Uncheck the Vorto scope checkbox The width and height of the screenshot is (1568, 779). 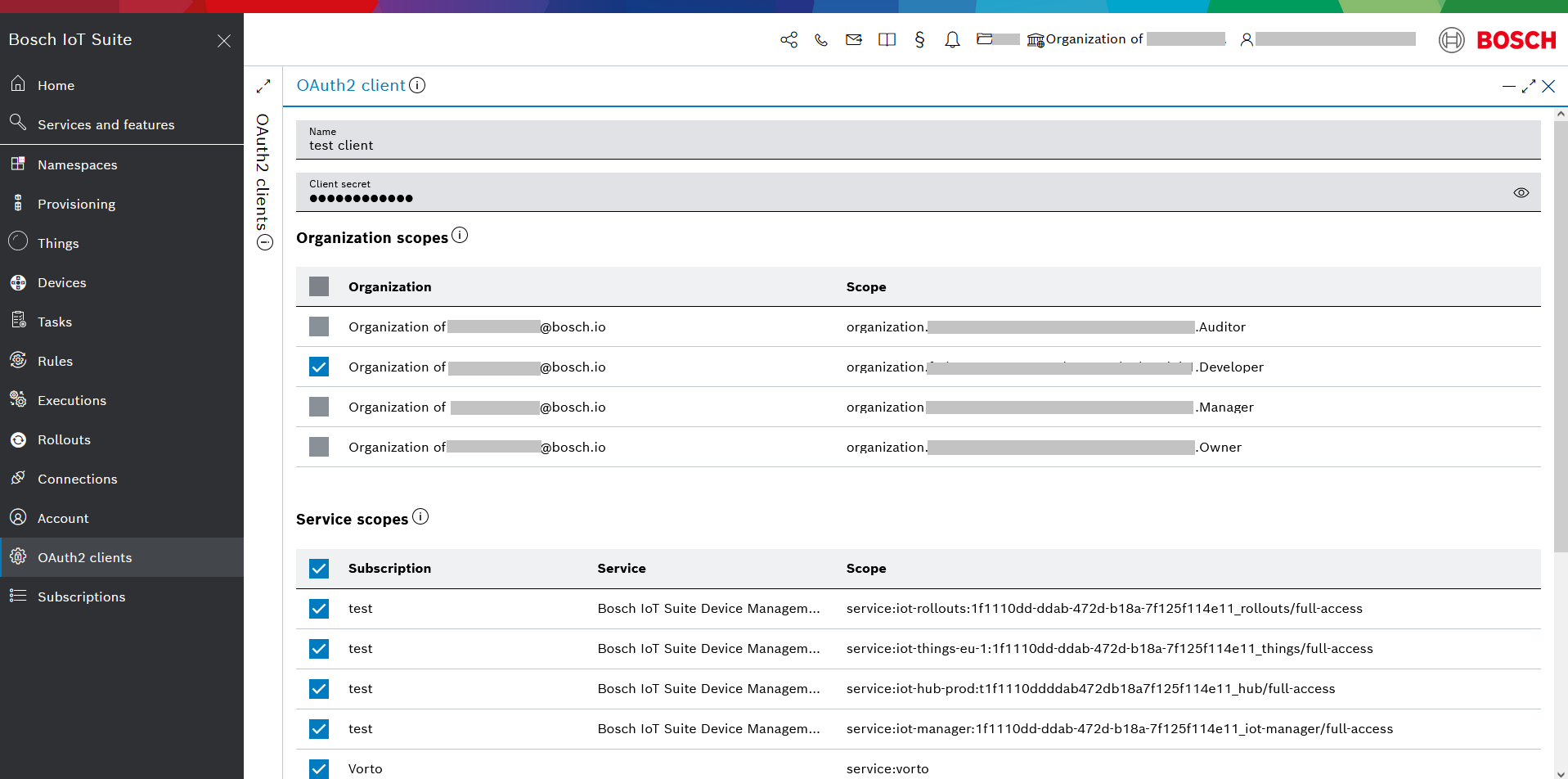pos(319,768)
